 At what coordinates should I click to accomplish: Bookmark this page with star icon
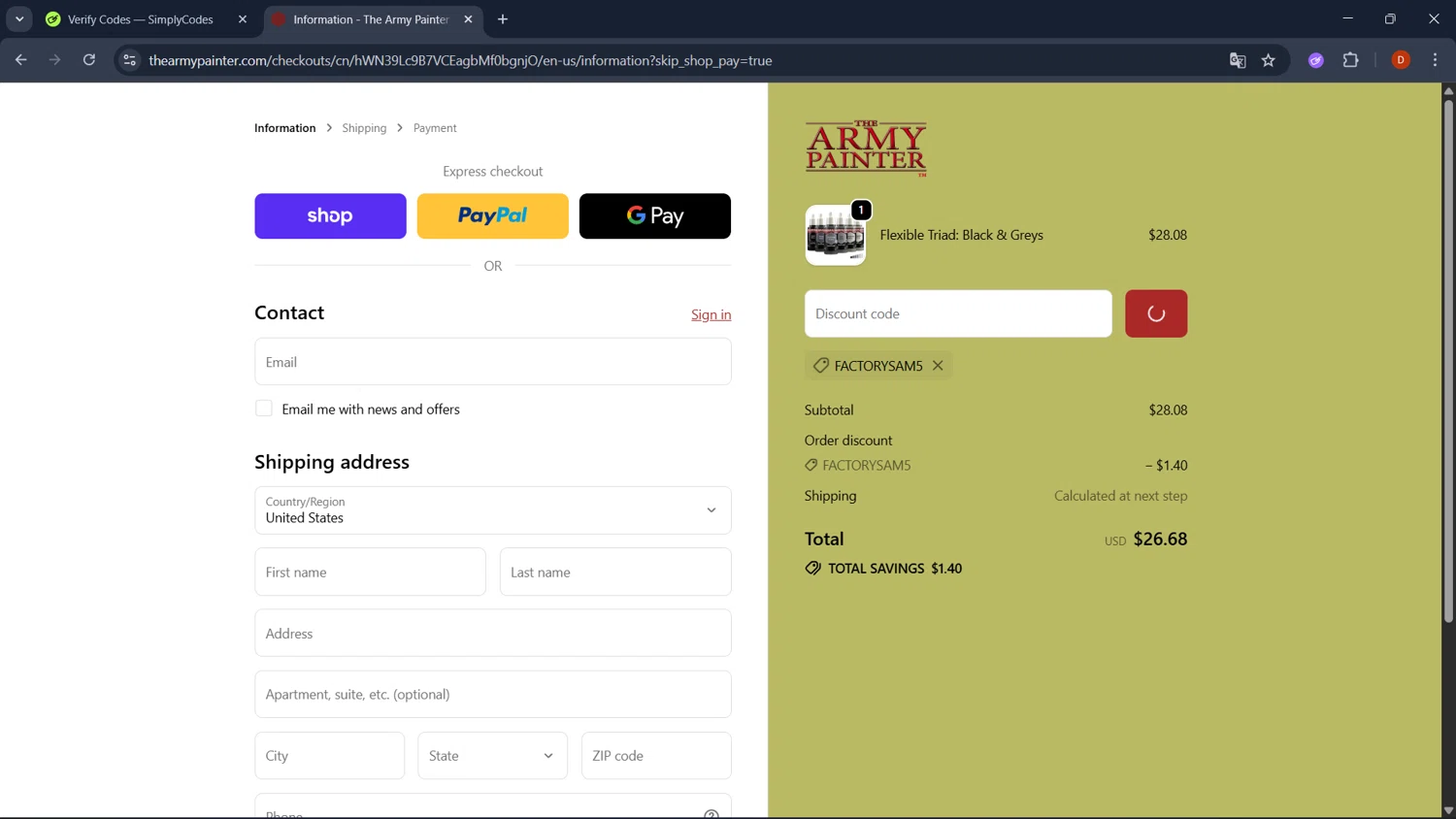1269,60
